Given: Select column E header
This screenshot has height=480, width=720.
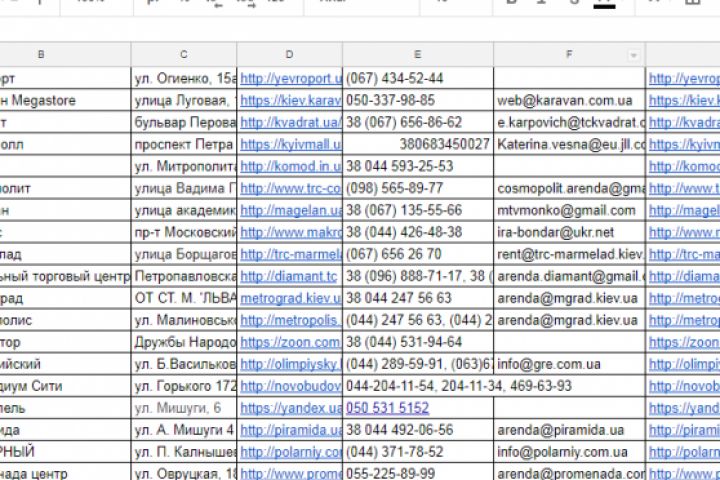Looking at the screenshot, I should click(x=418, y=55).
